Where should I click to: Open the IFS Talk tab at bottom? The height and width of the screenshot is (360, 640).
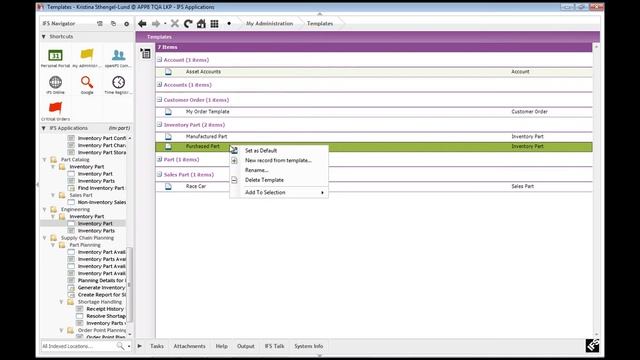(x=274, y=346)
